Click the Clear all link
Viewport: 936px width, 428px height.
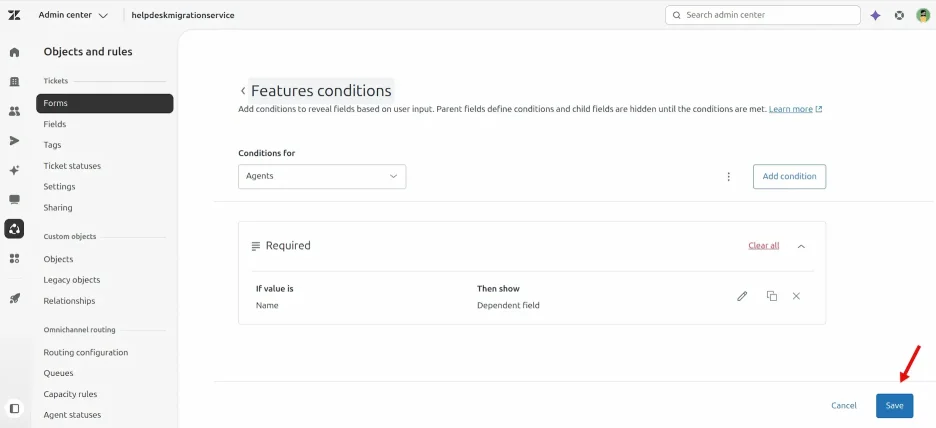click(763, 246)
